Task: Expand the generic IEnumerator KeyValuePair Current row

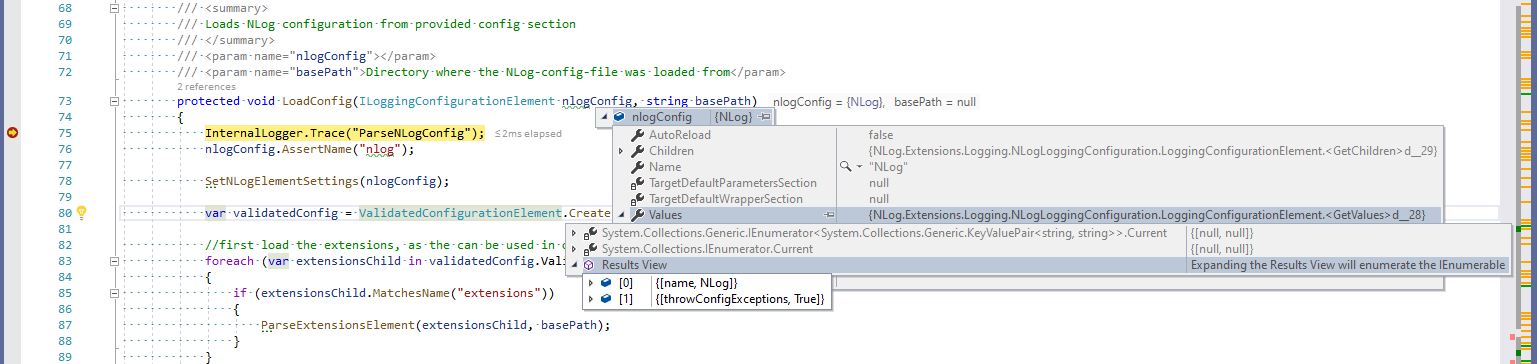Action: click(x=573, y=233)
